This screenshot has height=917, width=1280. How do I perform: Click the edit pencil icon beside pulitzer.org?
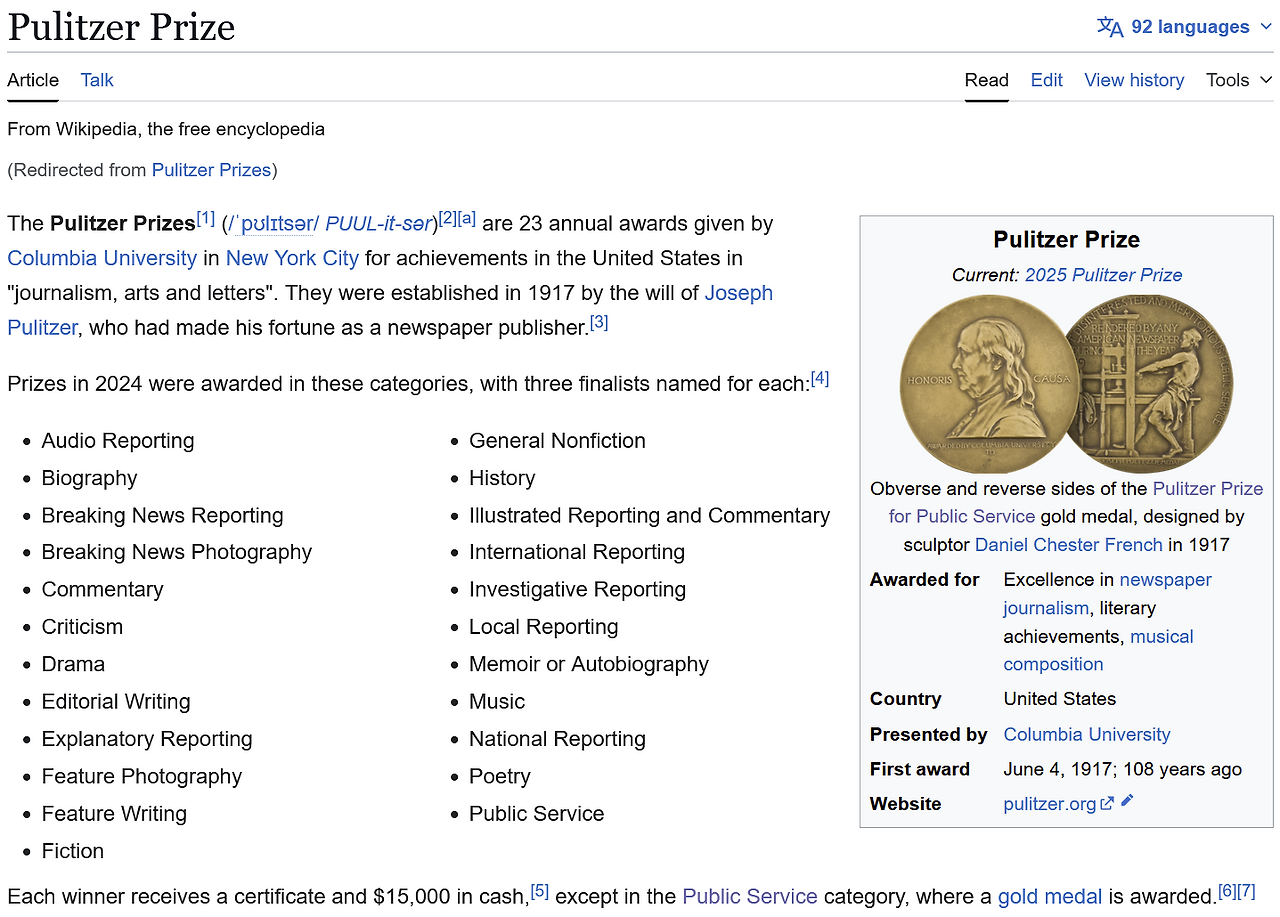(1127, 801)
